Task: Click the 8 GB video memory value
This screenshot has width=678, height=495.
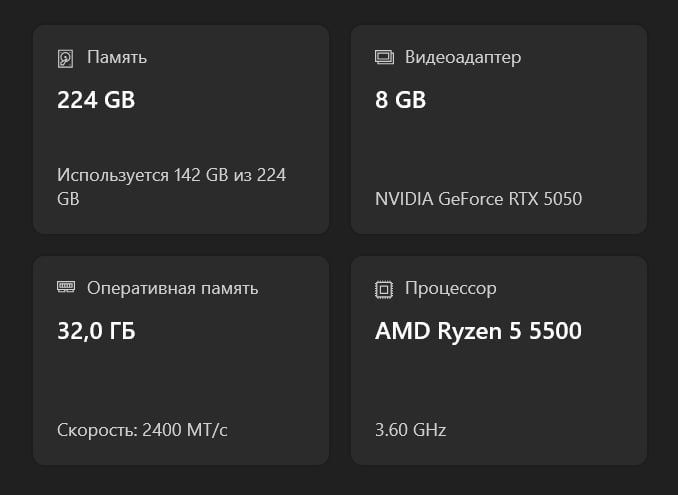Action: pyautogui.click(x=400, y=100)
